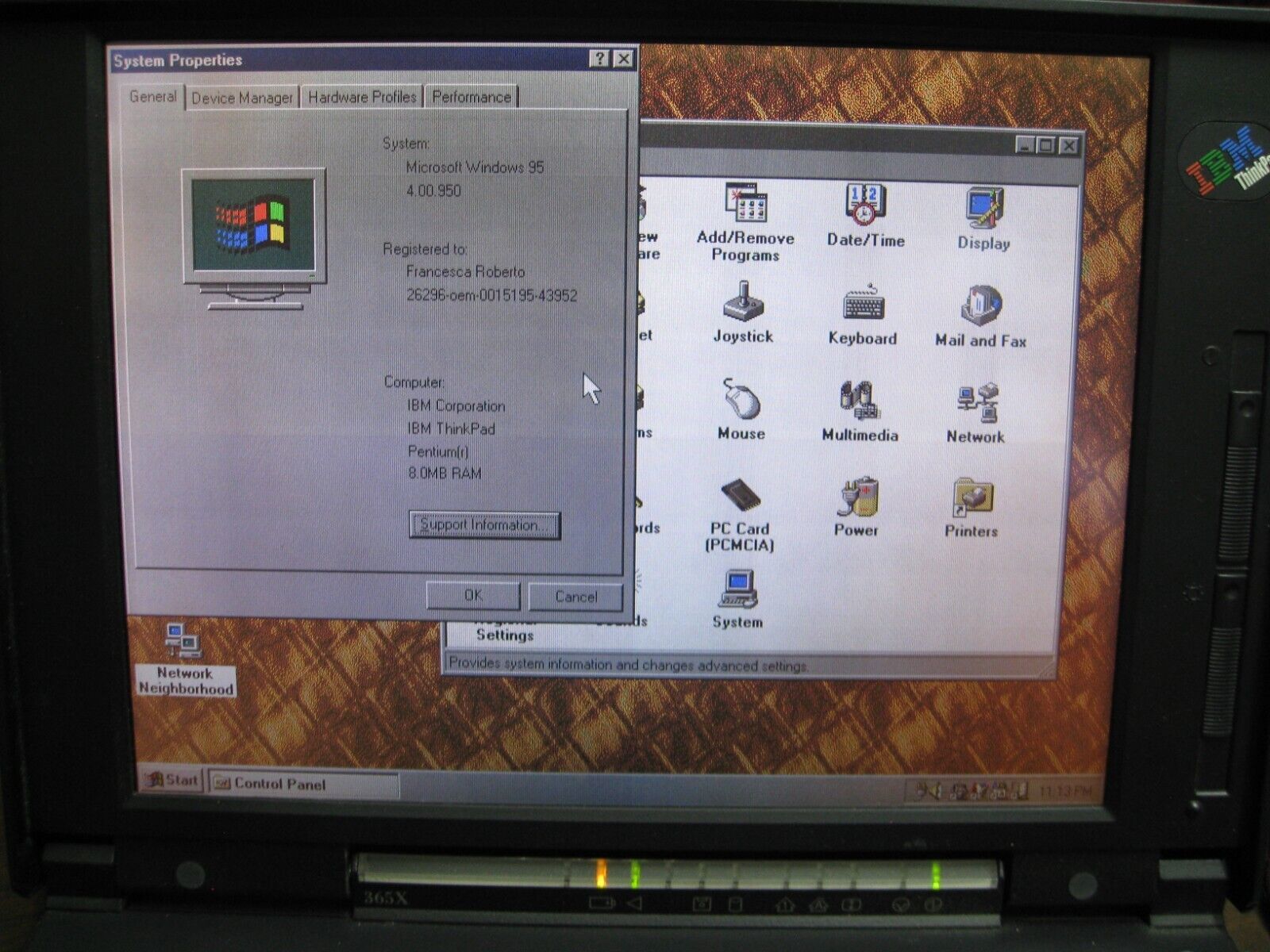The height and width of the screenshot is (952, 1270).
Task: Click the Windows logo monitor image
Action: point(254,238)
